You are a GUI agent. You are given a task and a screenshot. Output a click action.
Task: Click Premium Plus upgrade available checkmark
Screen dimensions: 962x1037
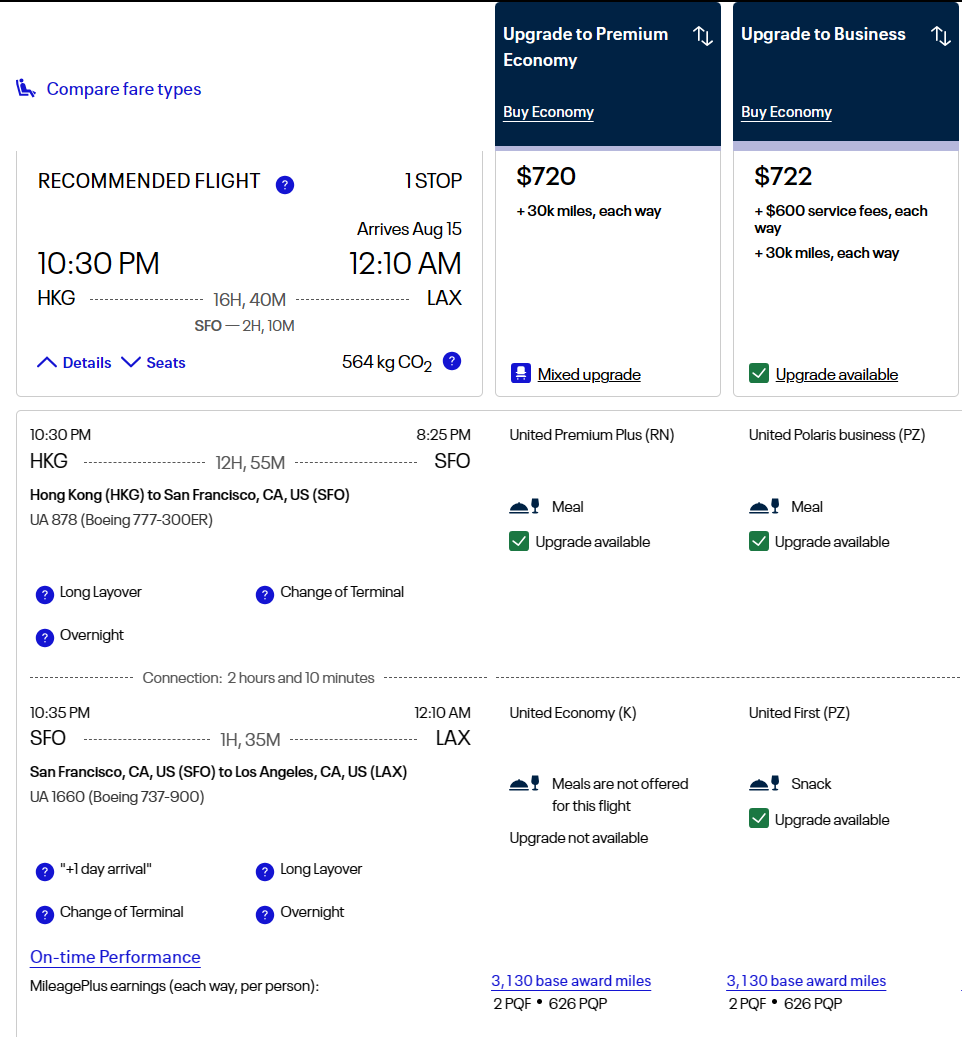click(519, 542)
